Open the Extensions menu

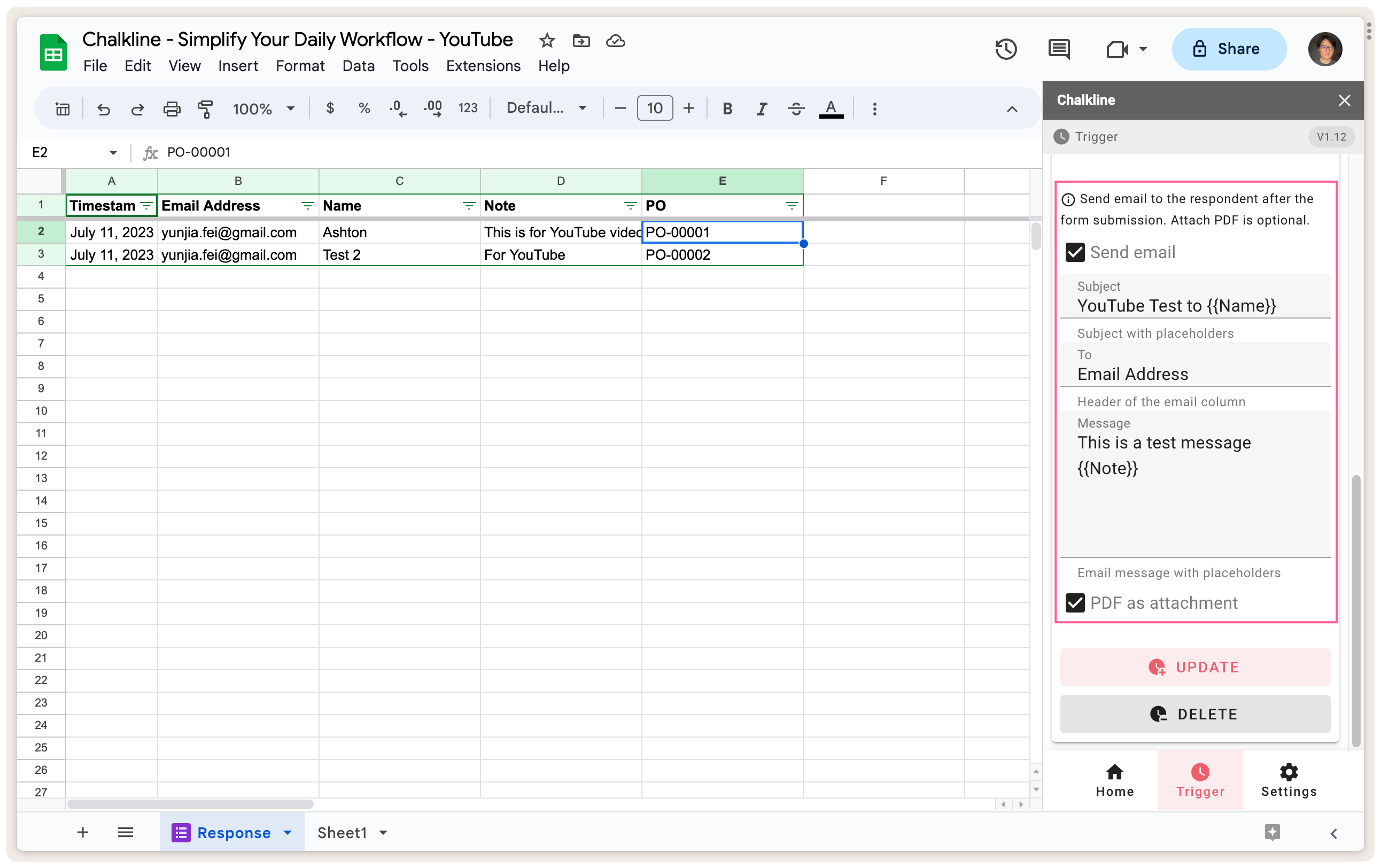tap(483, 66)
